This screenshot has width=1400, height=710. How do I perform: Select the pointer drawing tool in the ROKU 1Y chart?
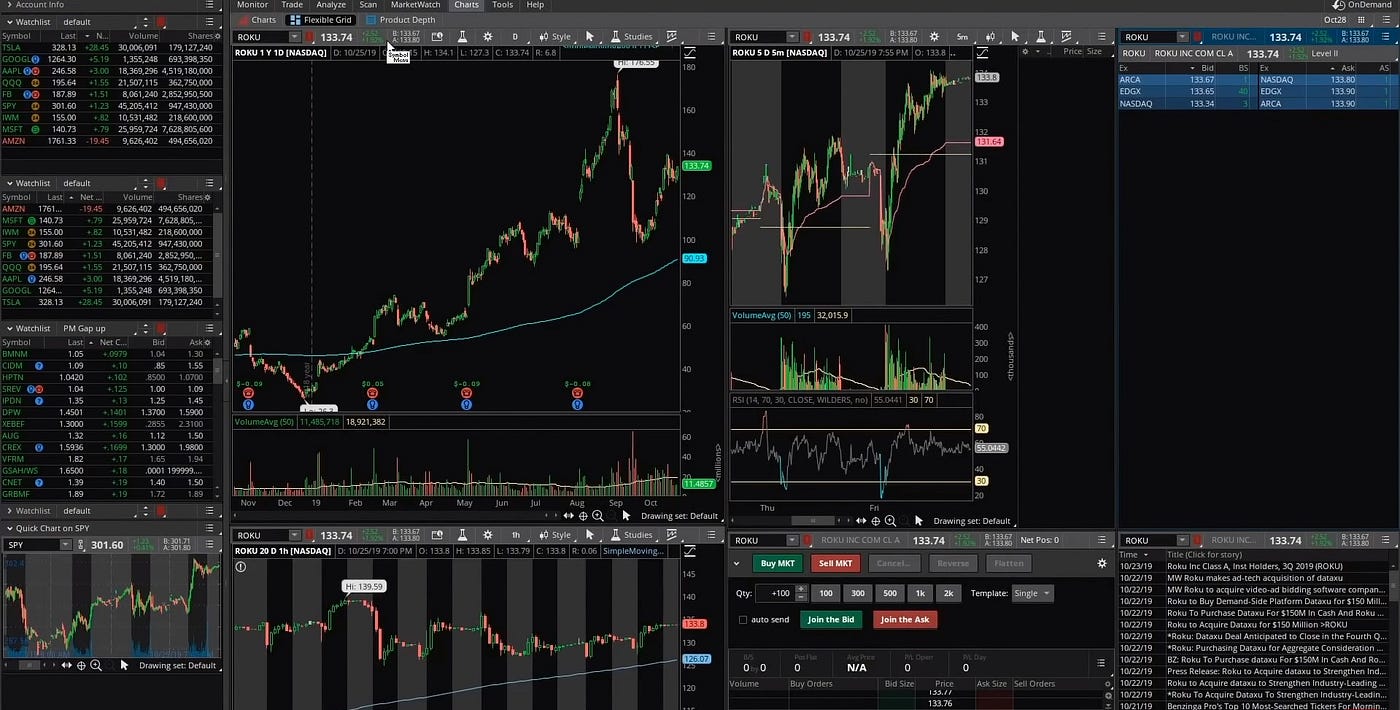(590, 37)
